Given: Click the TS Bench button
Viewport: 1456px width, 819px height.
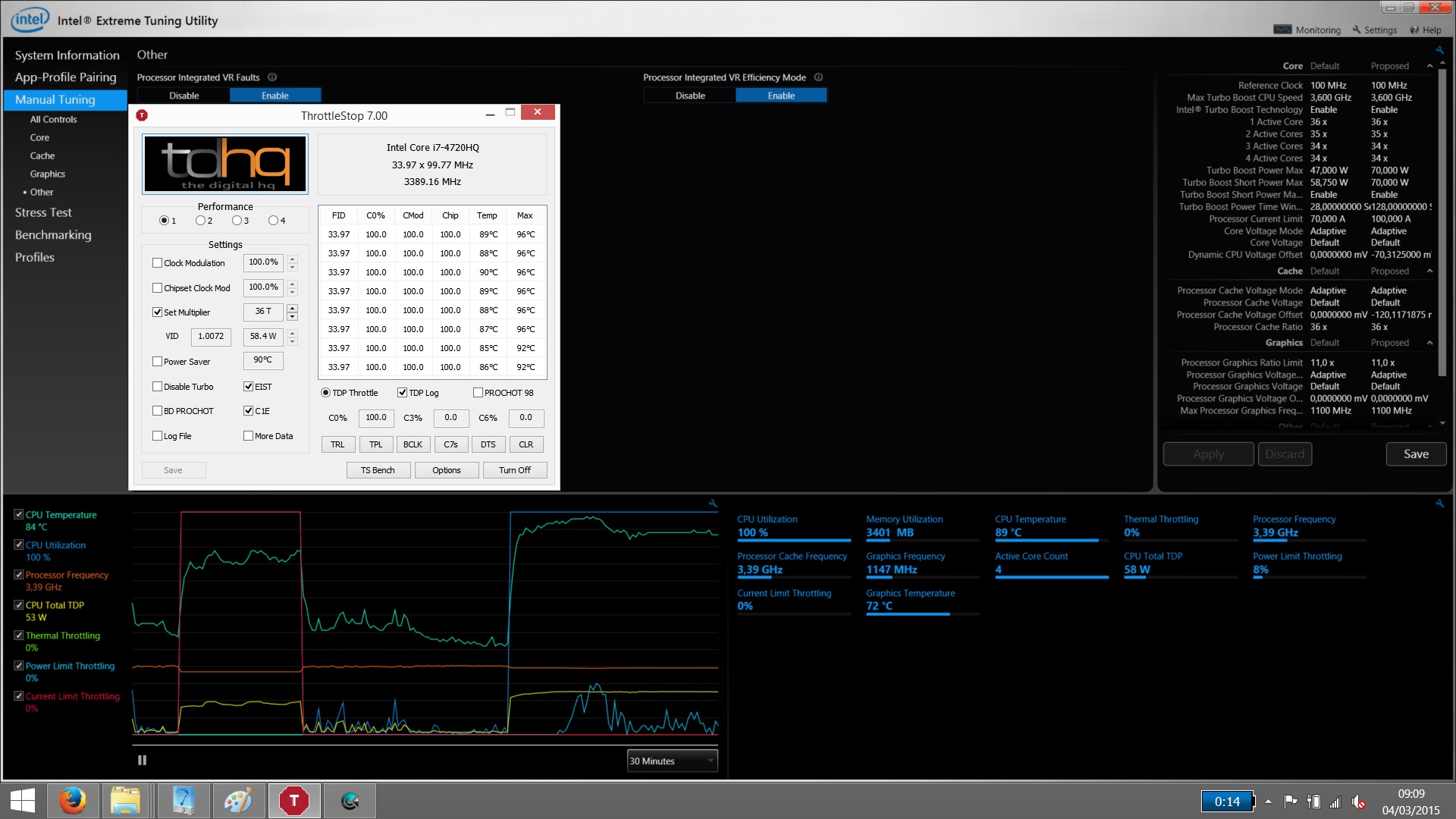Looking at the screenshot, I should point(378,470).
